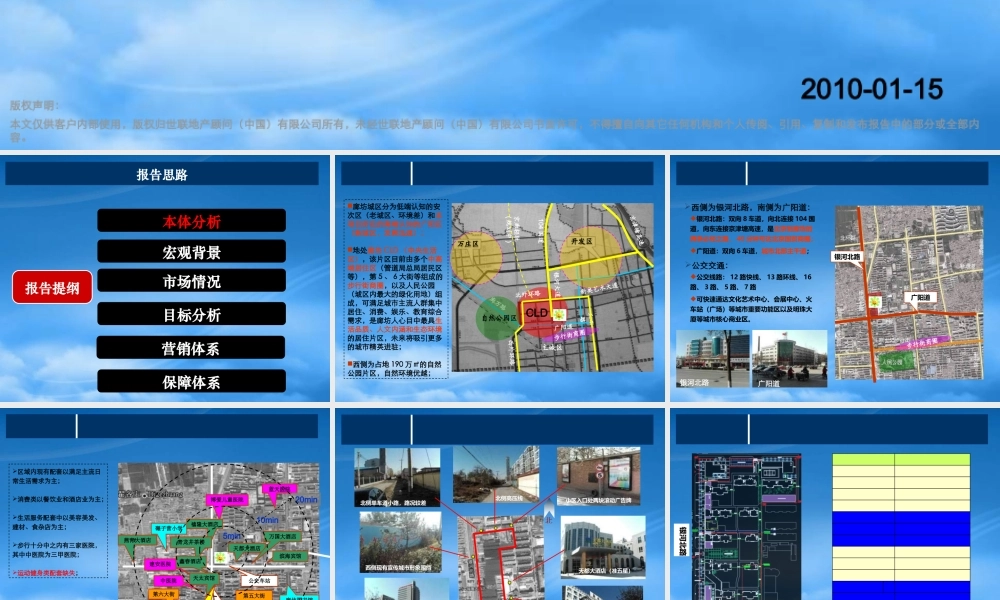This screenshot has width=1000, height=600.
Task: Click the green top row of the table
Action: pyautogui.click(x=900, y=460)
